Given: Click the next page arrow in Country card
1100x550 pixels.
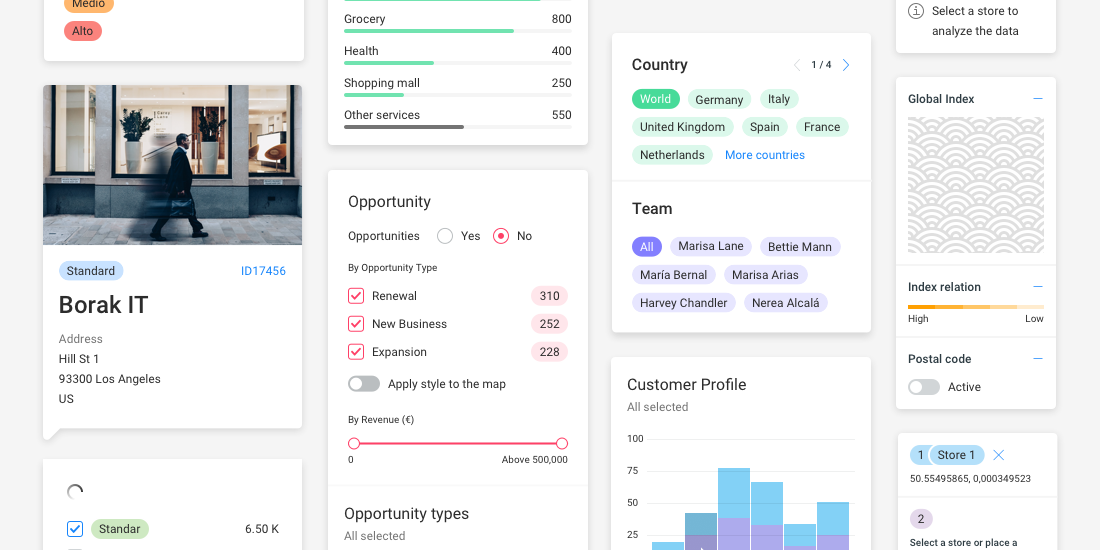Looking at the screenshot, I should (846, 65).
